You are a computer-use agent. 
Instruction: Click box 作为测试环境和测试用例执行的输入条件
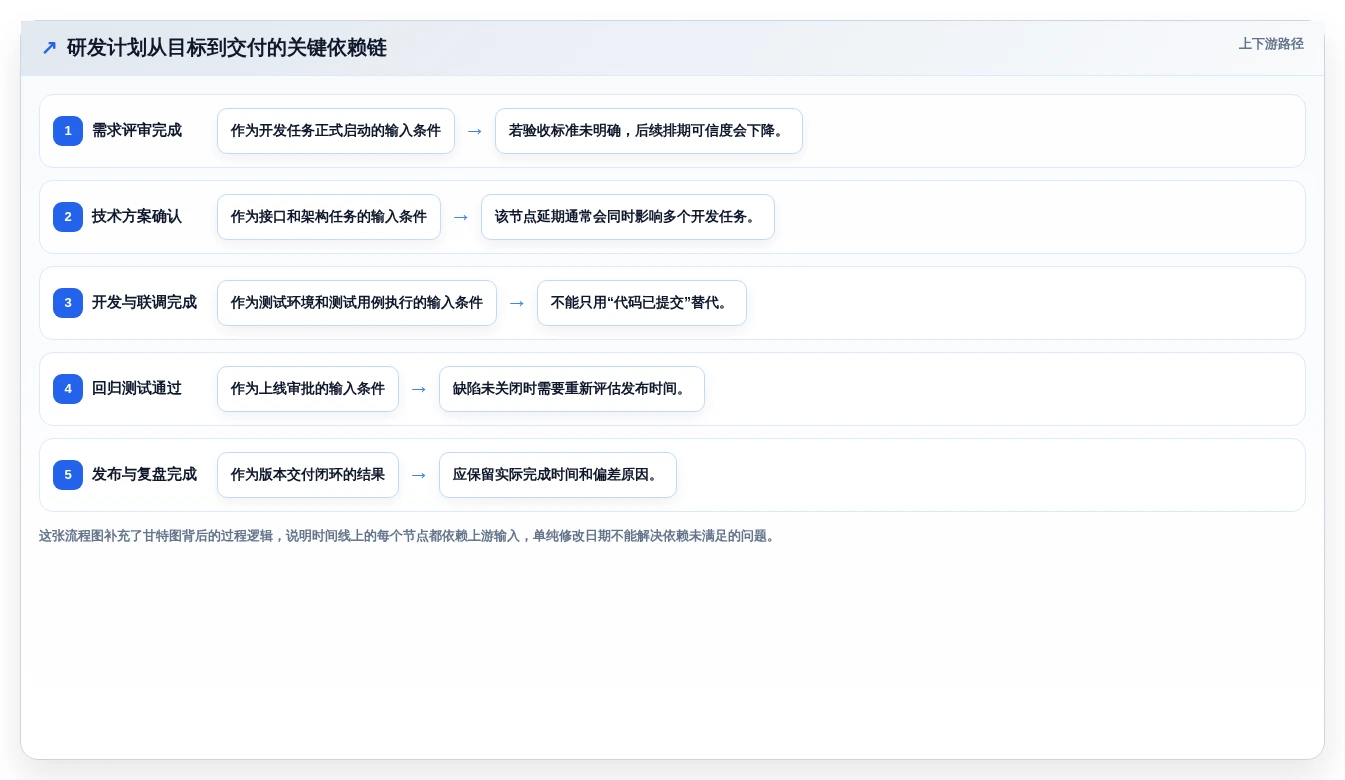point(357,303)
